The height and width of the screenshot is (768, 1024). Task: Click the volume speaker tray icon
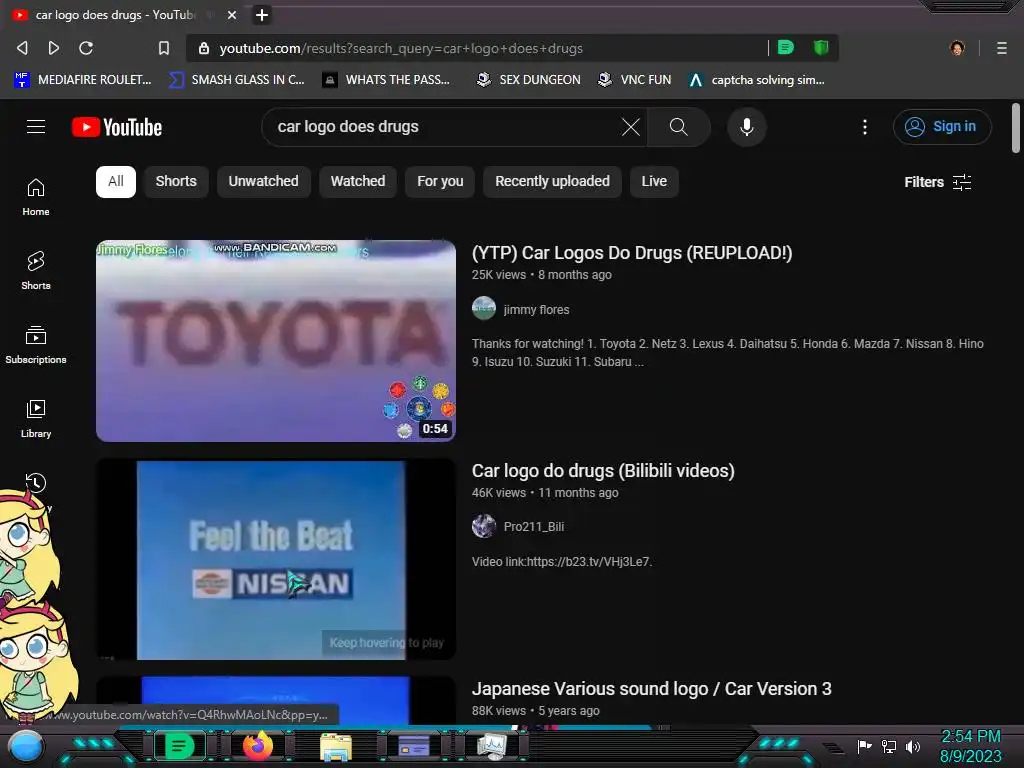coord(913,746)
